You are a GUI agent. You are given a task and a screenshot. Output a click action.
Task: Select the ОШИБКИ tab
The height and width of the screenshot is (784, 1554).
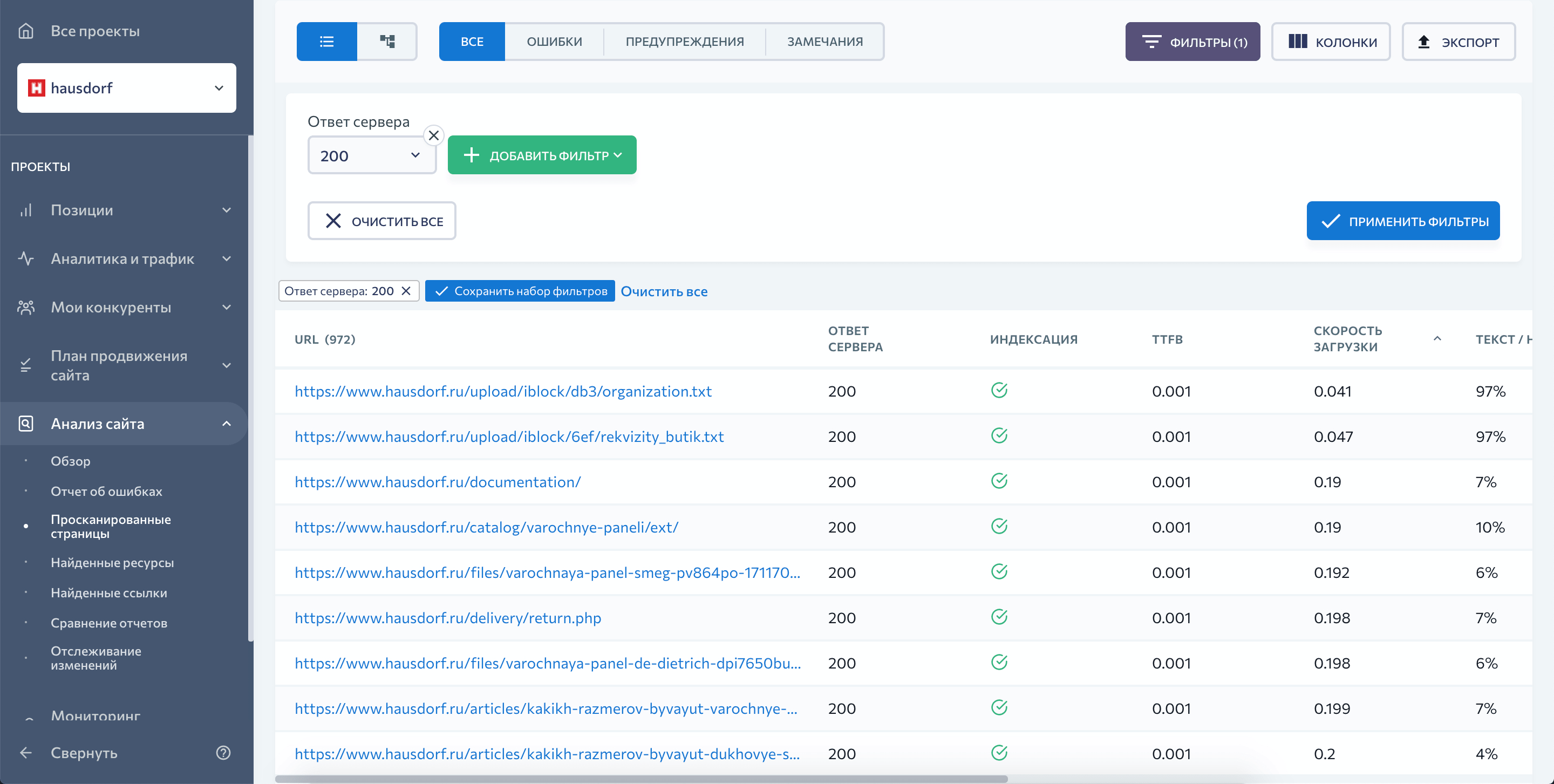coord(554,42)
